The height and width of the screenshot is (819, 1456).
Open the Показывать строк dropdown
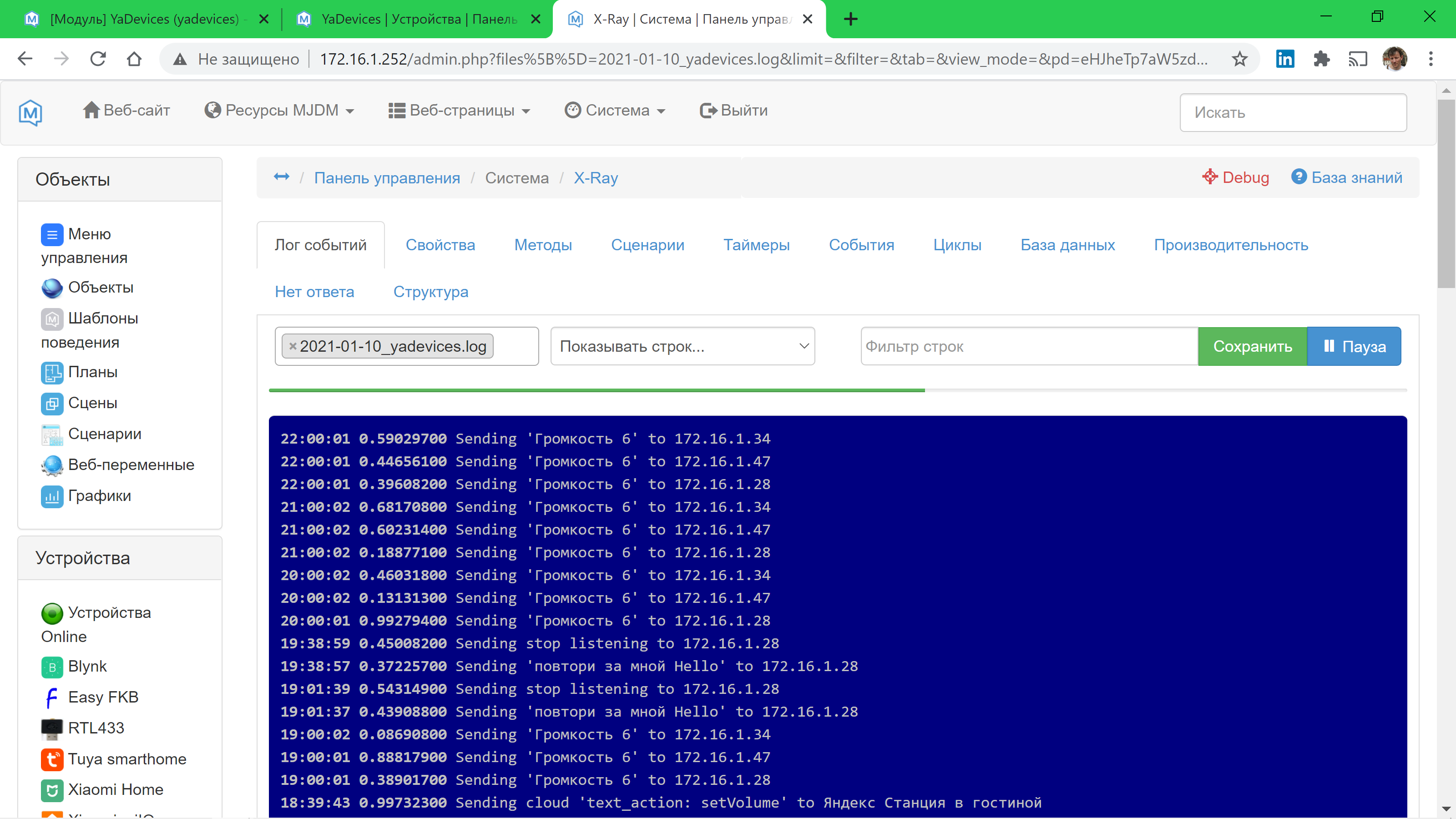682,346
